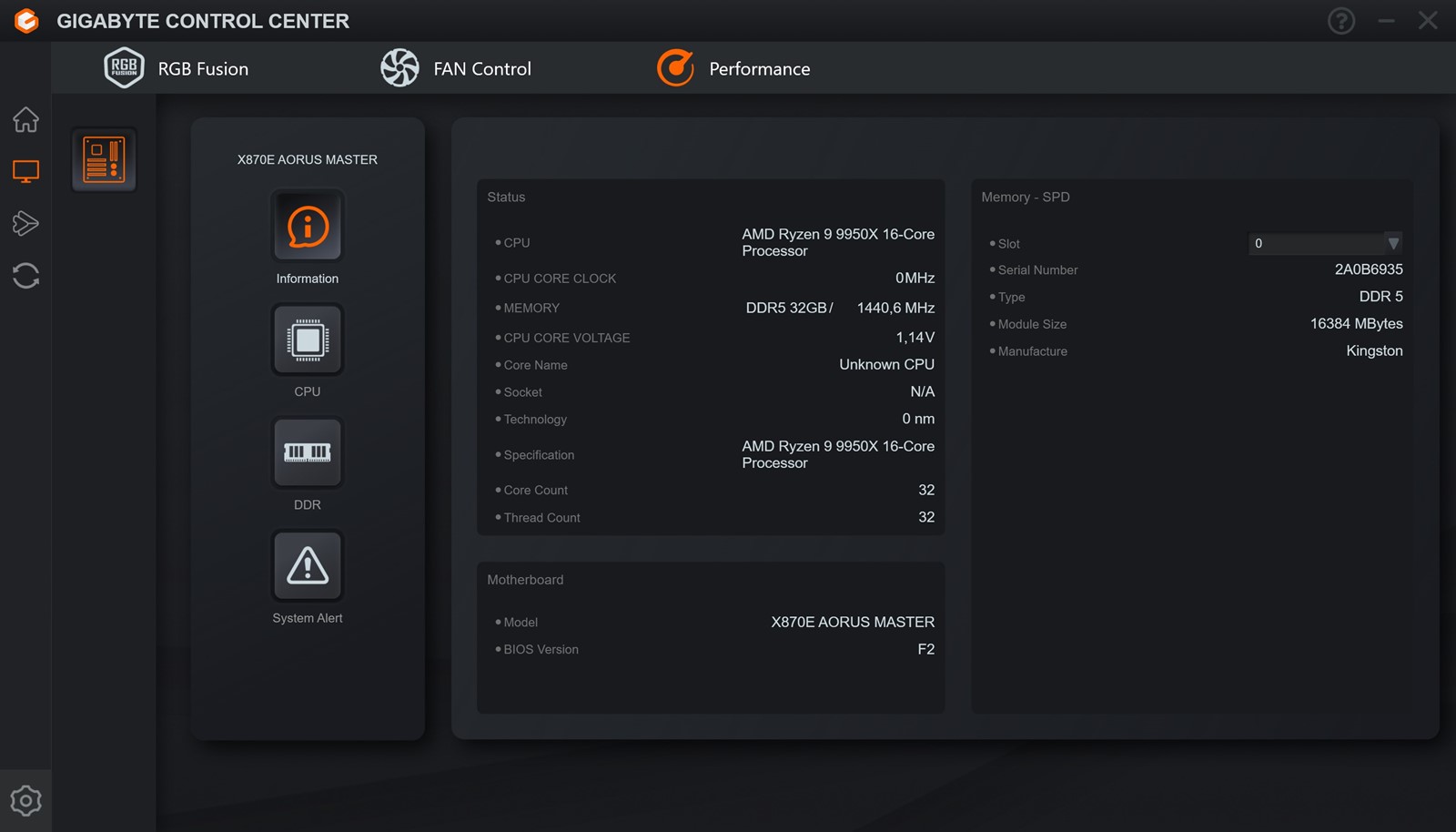
Task: Open the paper-plane sidebar icon
Action: (25, 223)
